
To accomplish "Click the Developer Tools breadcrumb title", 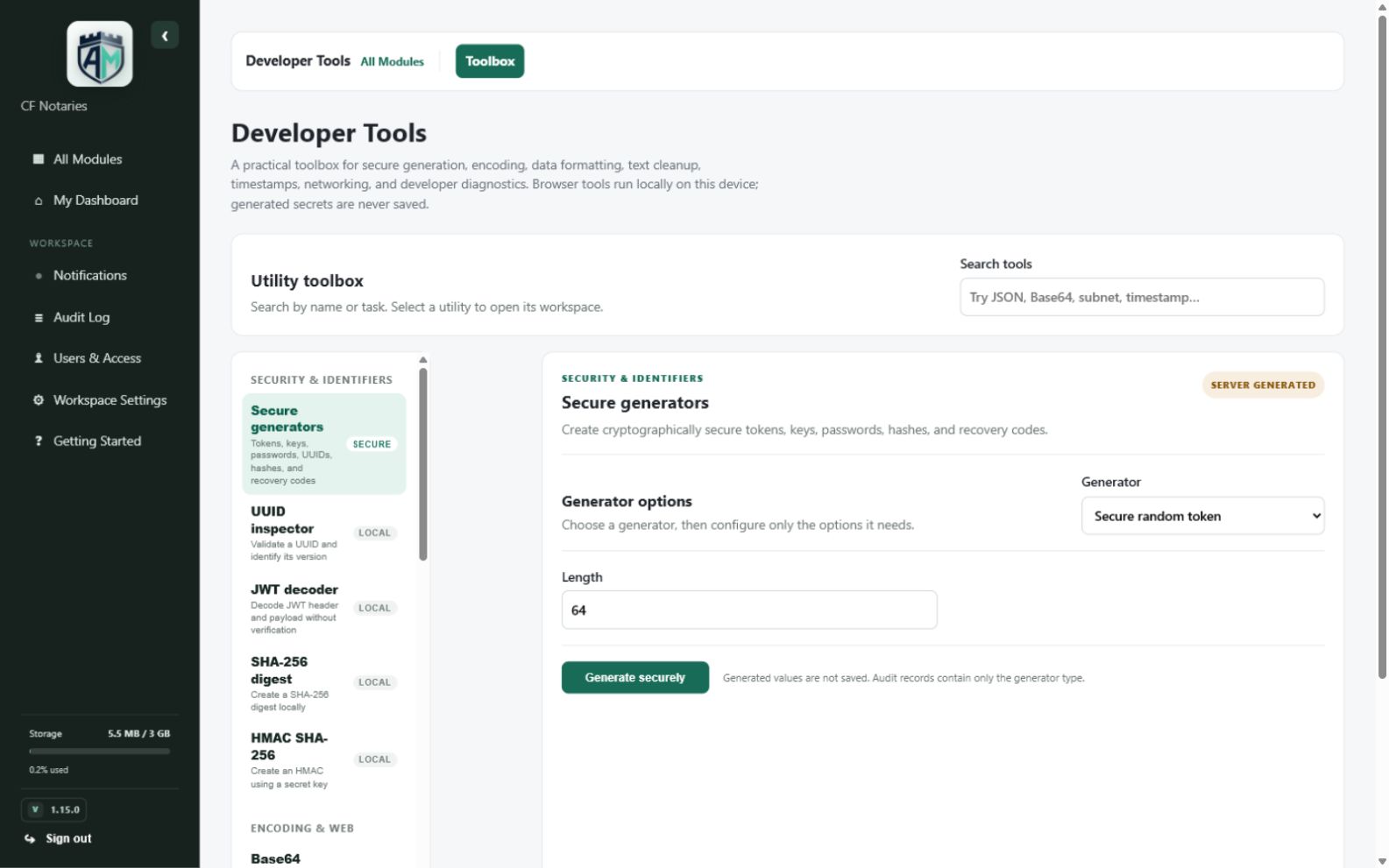I will [298, 60].
